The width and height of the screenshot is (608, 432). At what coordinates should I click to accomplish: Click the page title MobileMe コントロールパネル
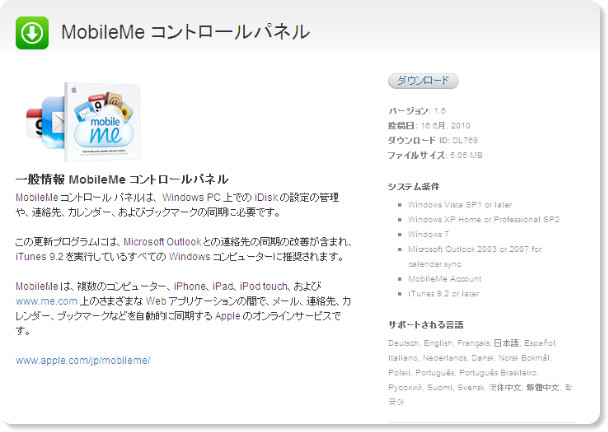tap(185, 32)
